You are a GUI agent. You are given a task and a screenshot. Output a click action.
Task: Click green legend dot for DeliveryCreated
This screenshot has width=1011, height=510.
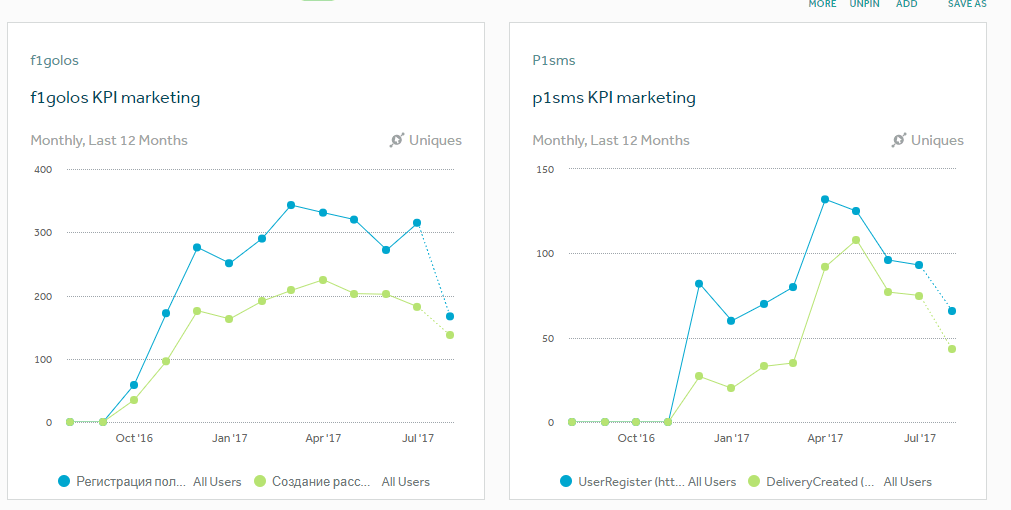click(x=754, y=481)
